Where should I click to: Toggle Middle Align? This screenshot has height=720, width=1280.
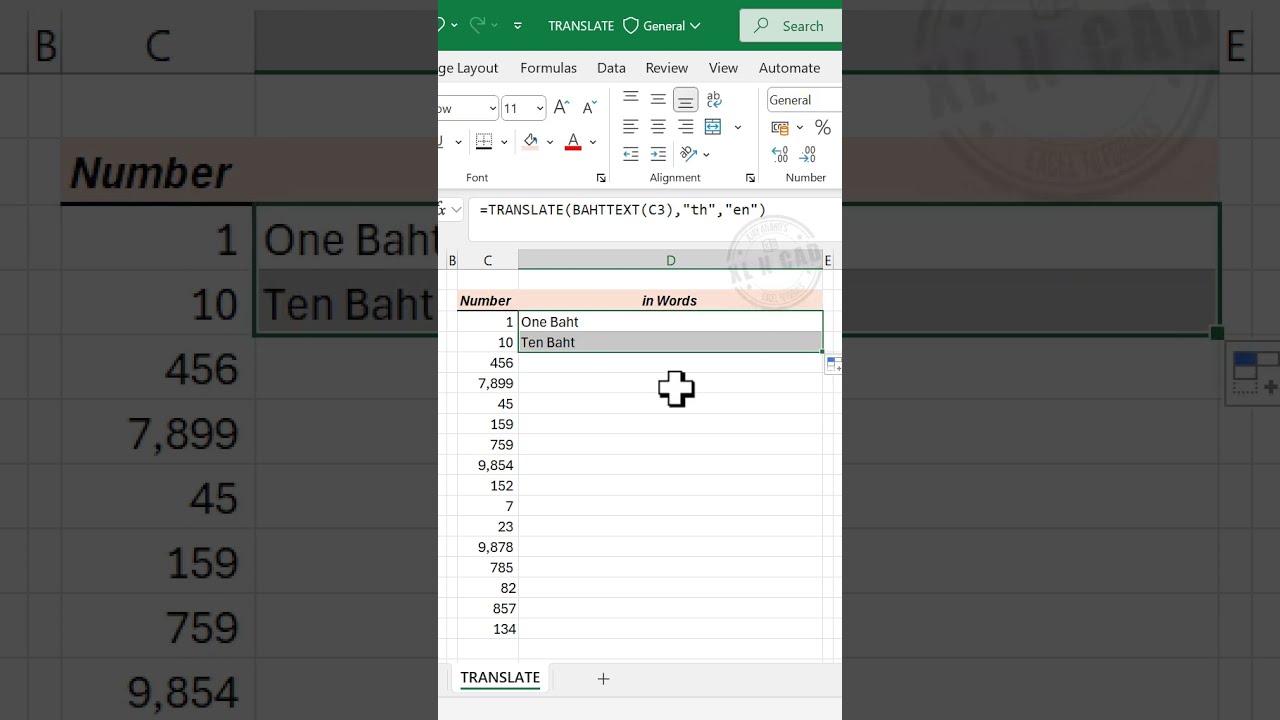(658, 98)
